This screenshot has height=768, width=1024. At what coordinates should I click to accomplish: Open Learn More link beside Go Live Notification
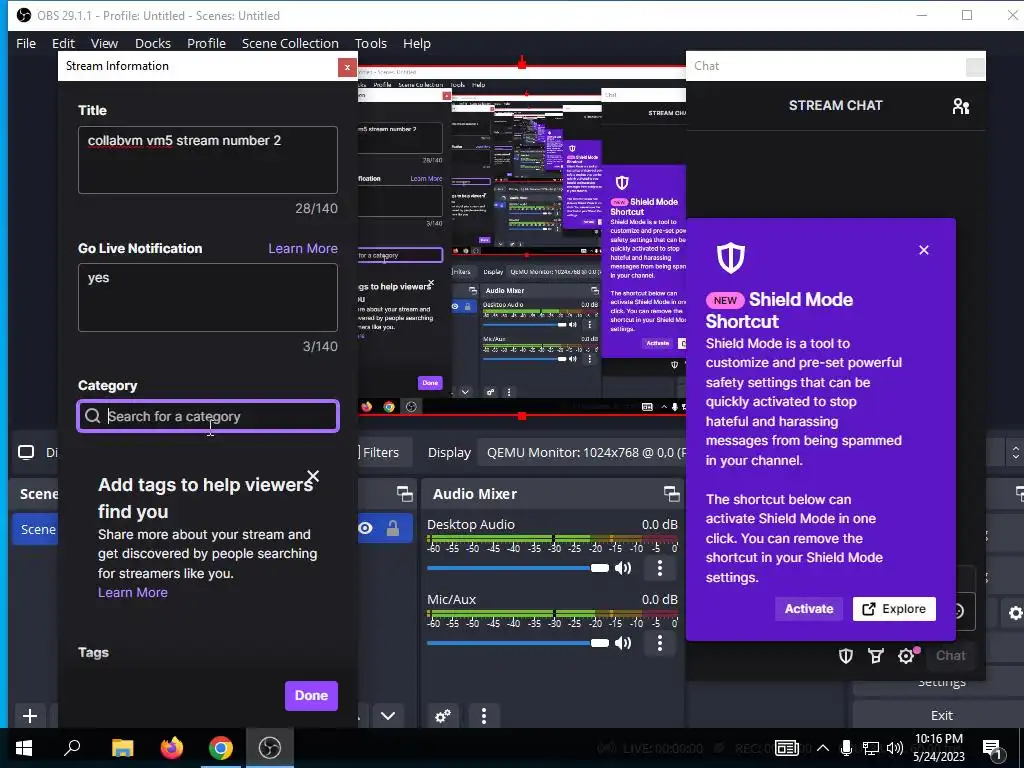pos(303,248)
